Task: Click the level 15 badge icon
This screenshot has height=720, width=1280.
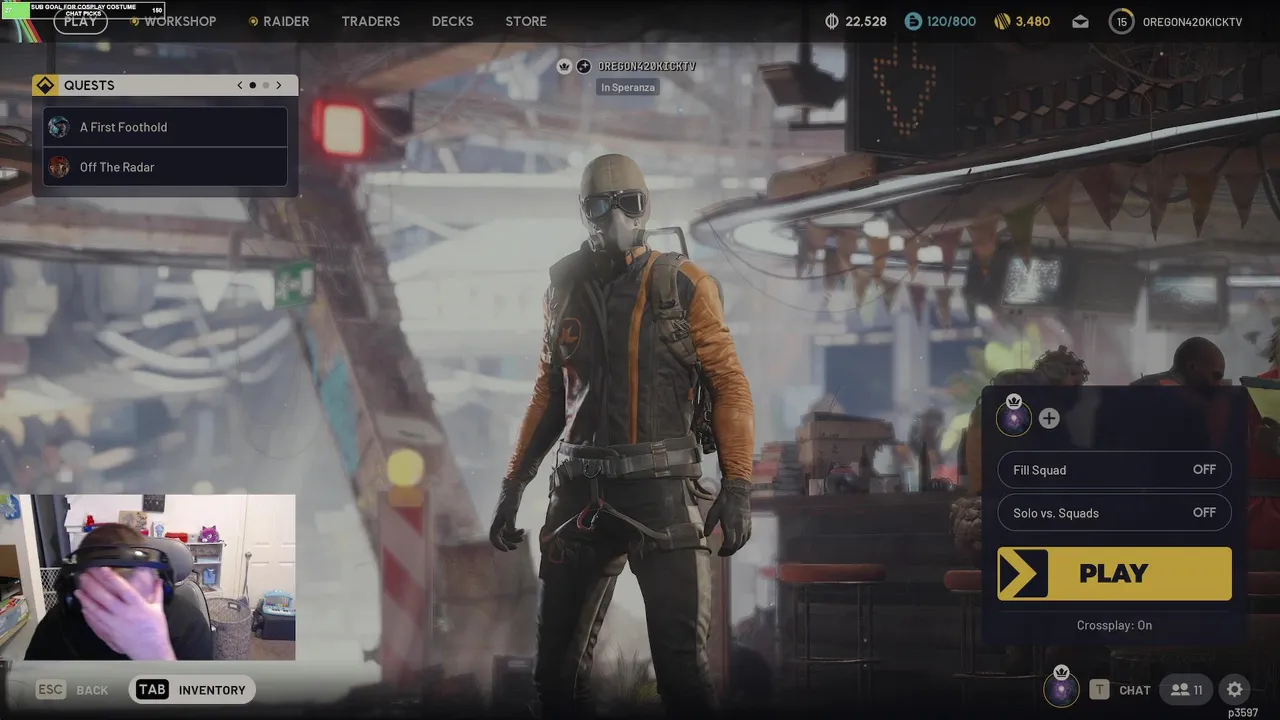Action: click(1122, 21)
